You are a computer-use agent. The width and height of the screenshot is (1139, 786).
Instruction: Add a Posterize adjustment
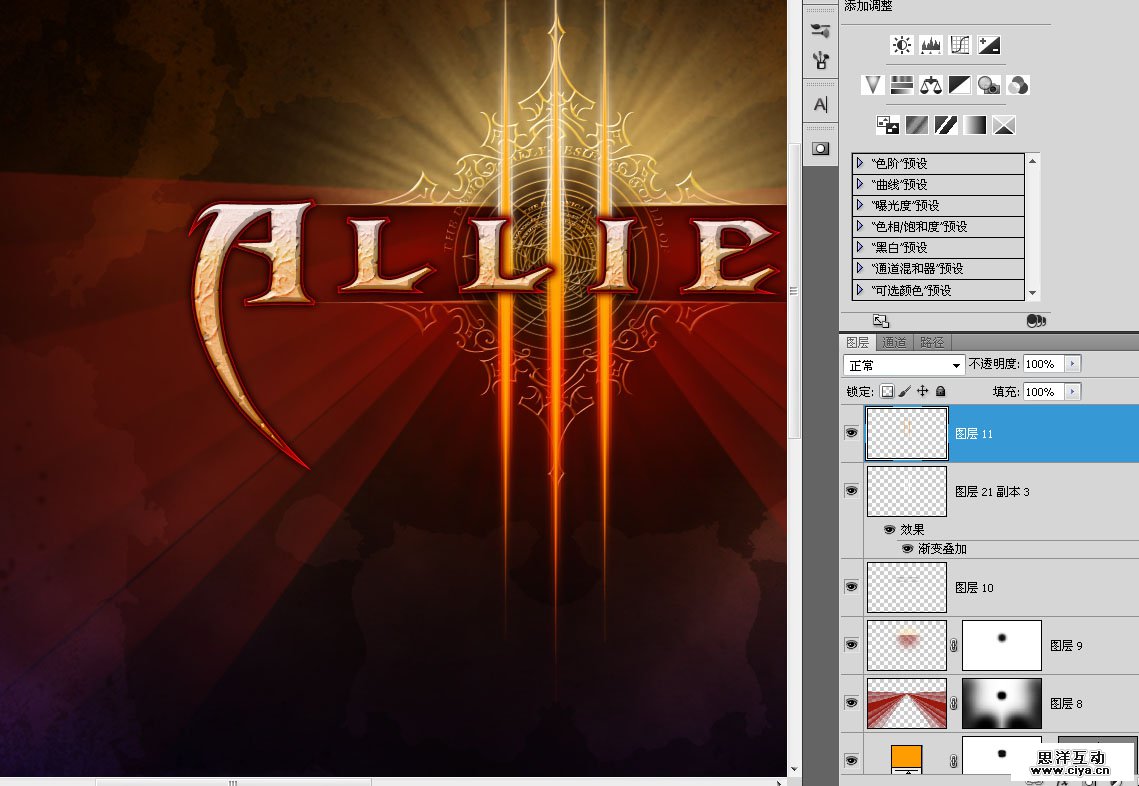coord(917,125)
